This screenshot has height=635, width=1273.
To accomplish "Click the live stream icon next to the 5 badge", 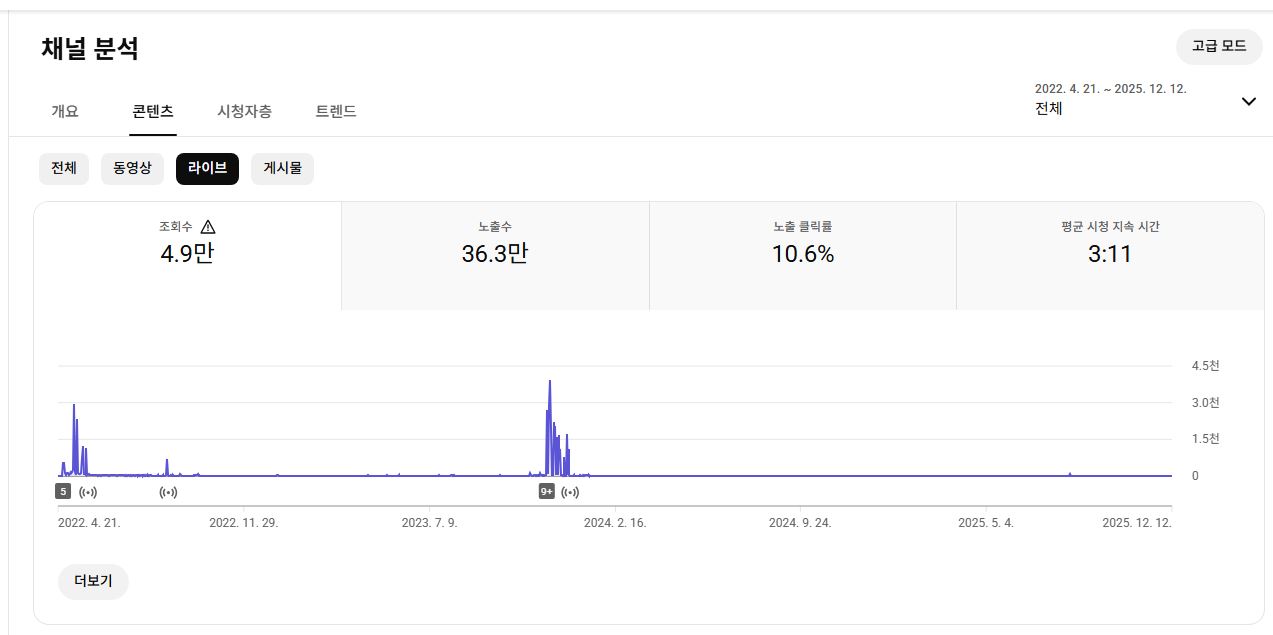I will (x=88, y=492).
